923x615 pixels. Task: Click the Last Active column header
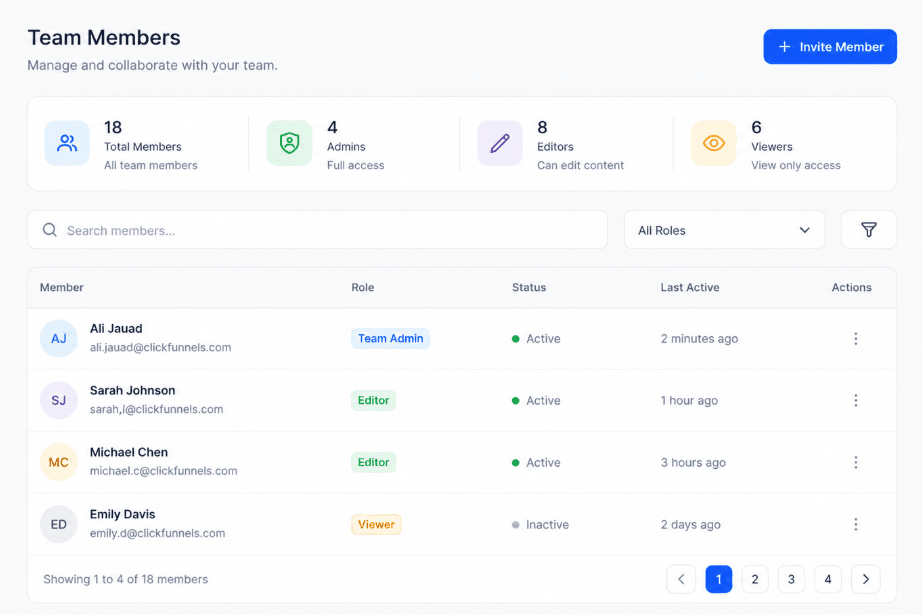pyautogui.click(x=689, y=287)
